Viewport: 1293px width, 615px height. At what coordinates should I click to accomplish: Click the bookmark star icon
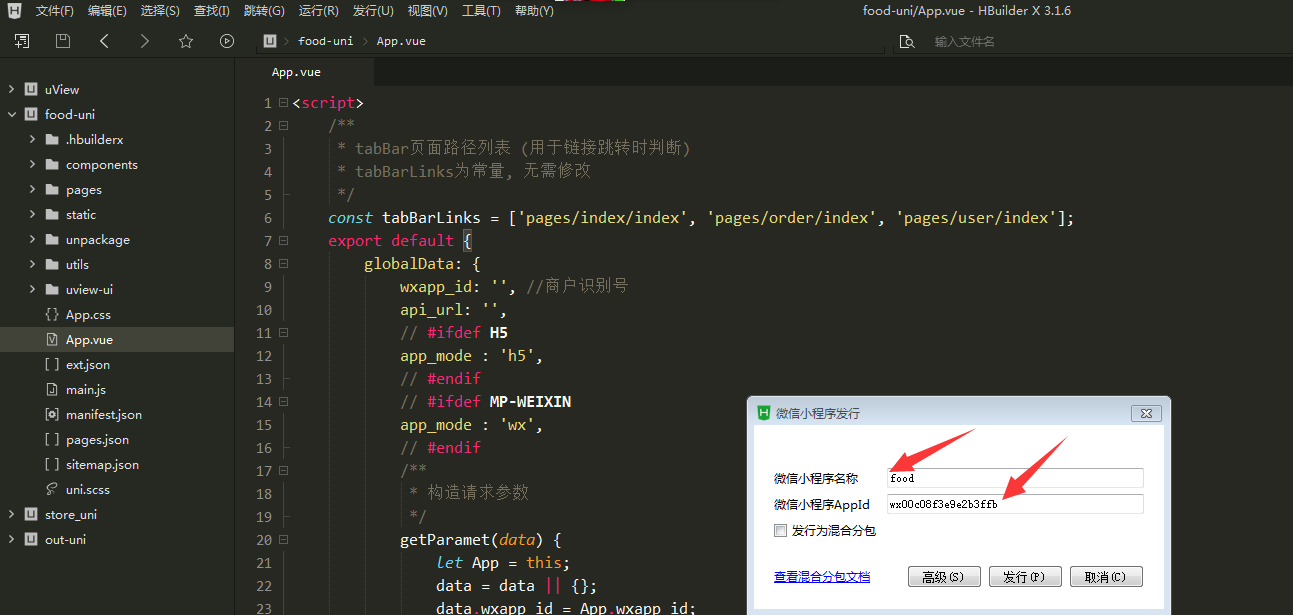tap(186, 41)
